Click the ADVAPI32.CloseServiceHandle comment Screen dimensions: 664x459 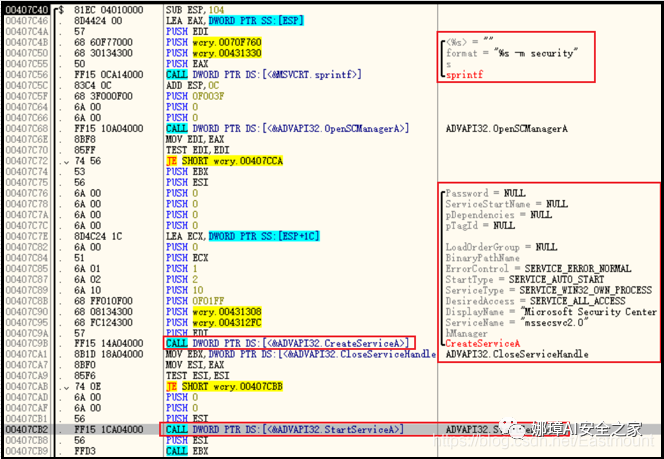click(x=517, y=354)
